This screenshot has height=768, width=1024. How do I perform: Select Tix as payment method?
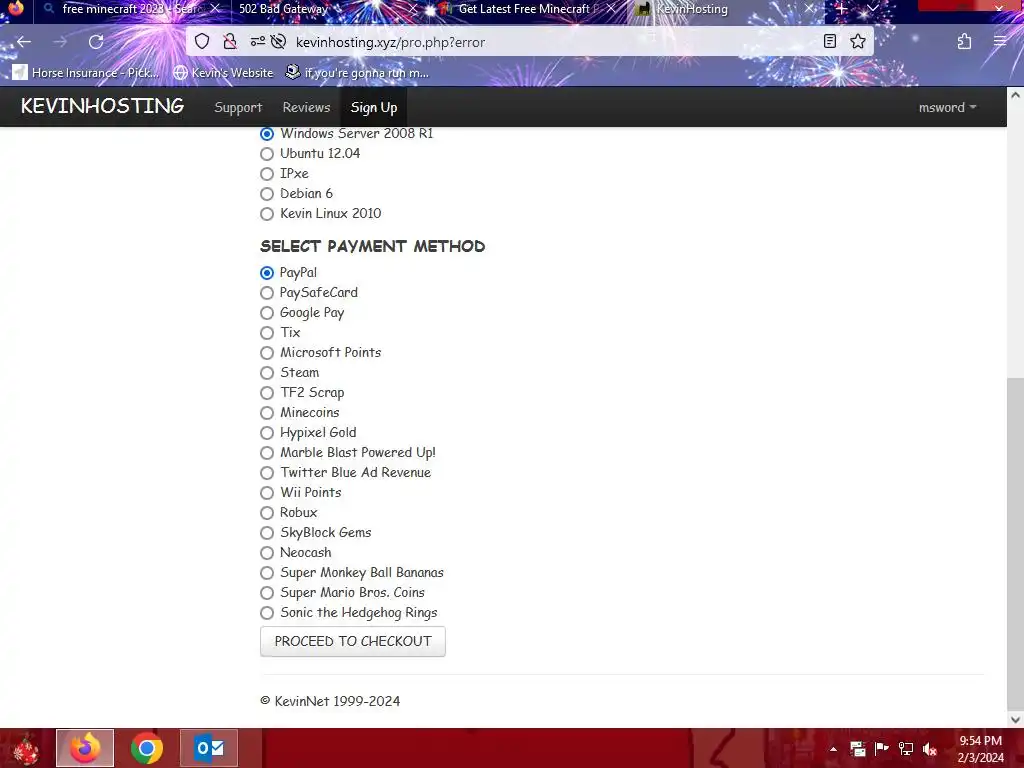266,333
